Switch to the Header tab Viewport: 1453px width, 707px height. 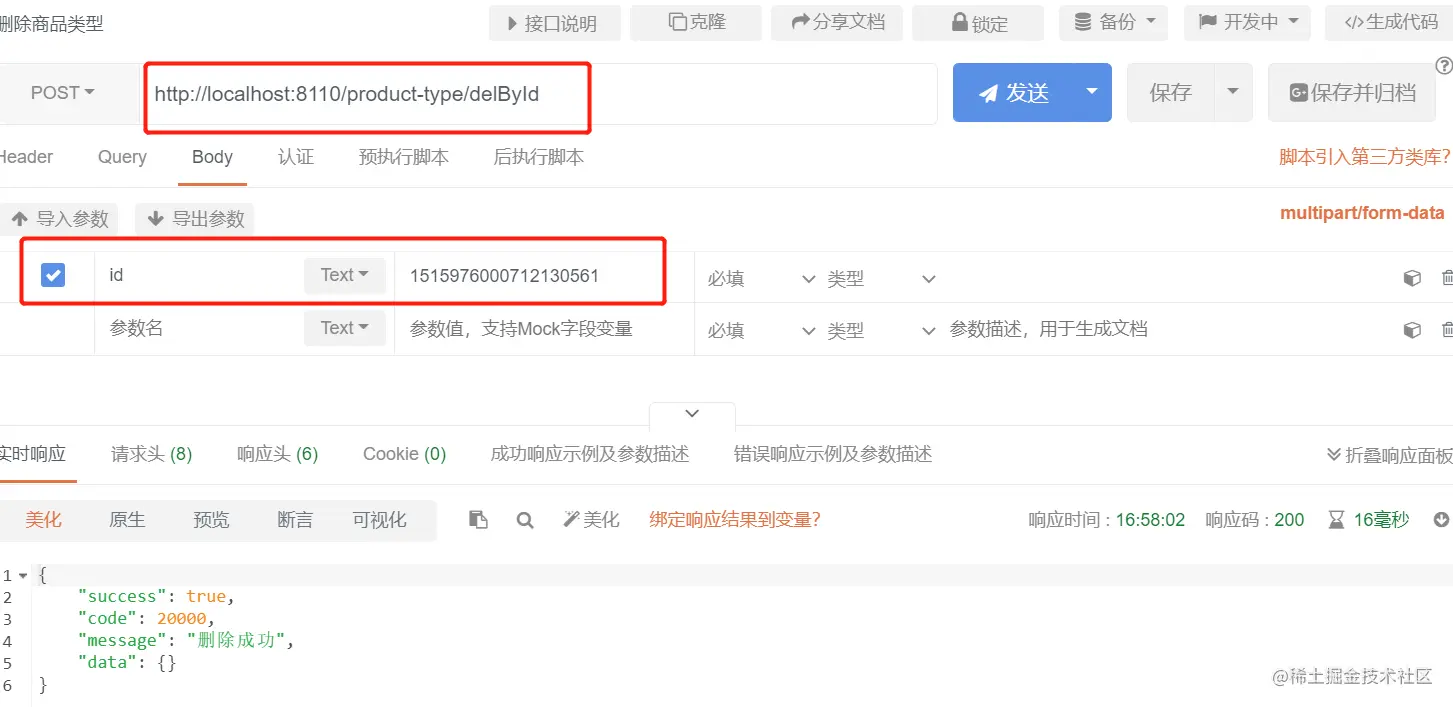[25, 157]
